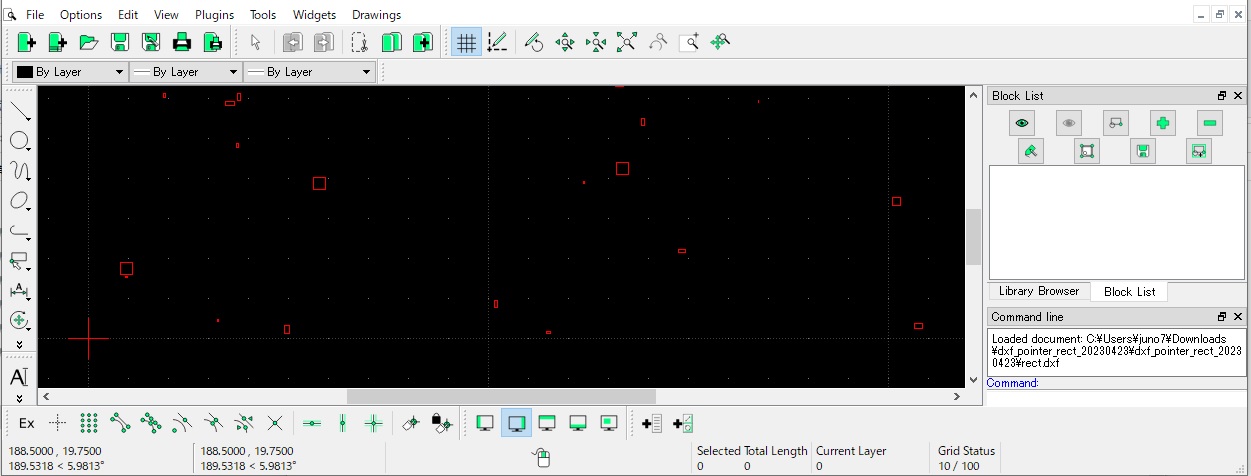Click the Save drawing icon

click(120, 42)
